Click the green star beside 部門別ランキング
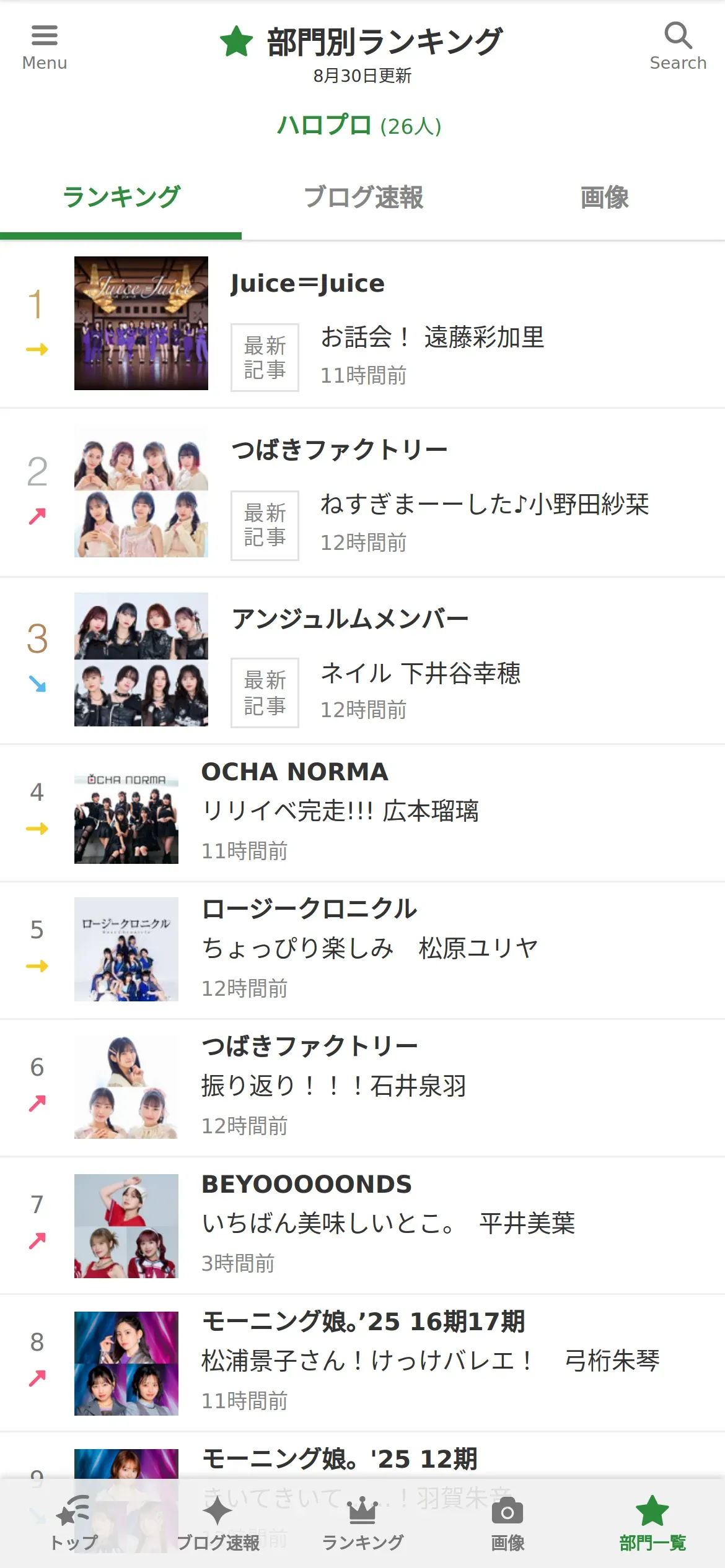 pyautogui.click(x=237, y=41)
